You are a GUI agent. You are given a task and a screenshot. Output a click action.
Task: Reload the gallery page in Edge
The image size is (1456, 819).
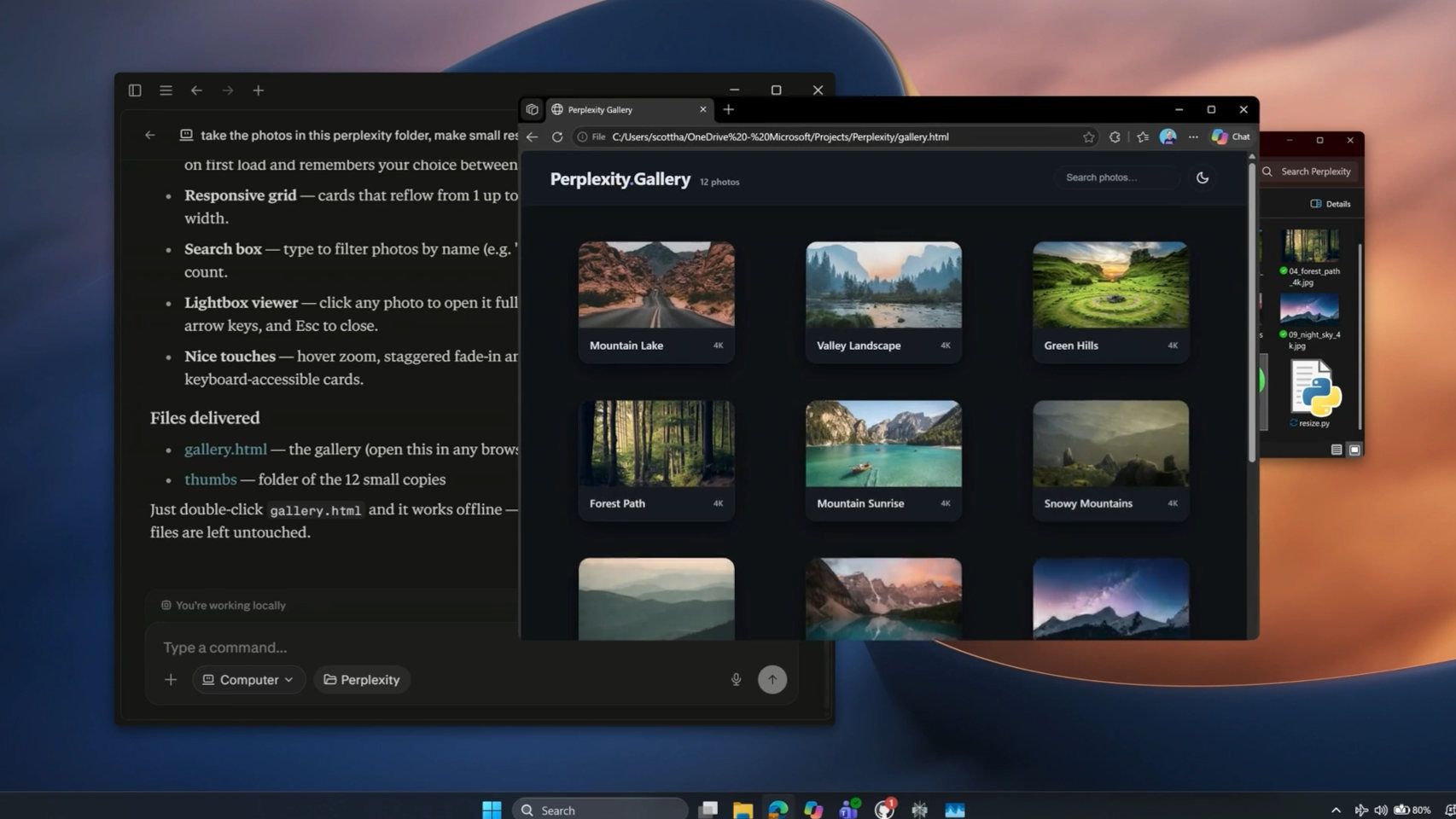(x=557, y=136)
